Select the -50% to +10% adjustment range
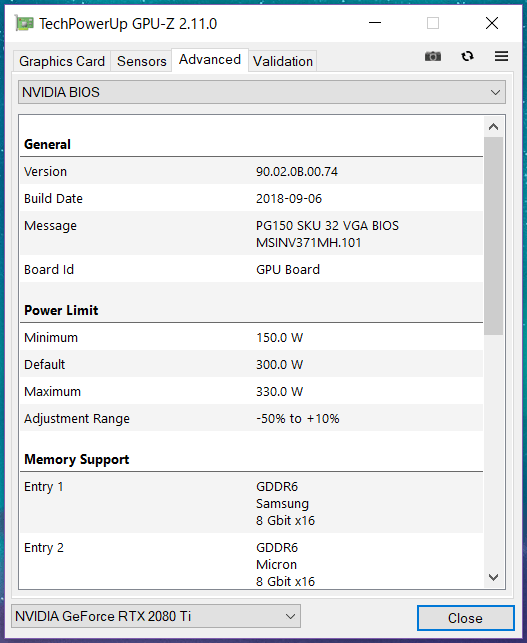This screenshot has height=643, width=527. pos(298,419)
